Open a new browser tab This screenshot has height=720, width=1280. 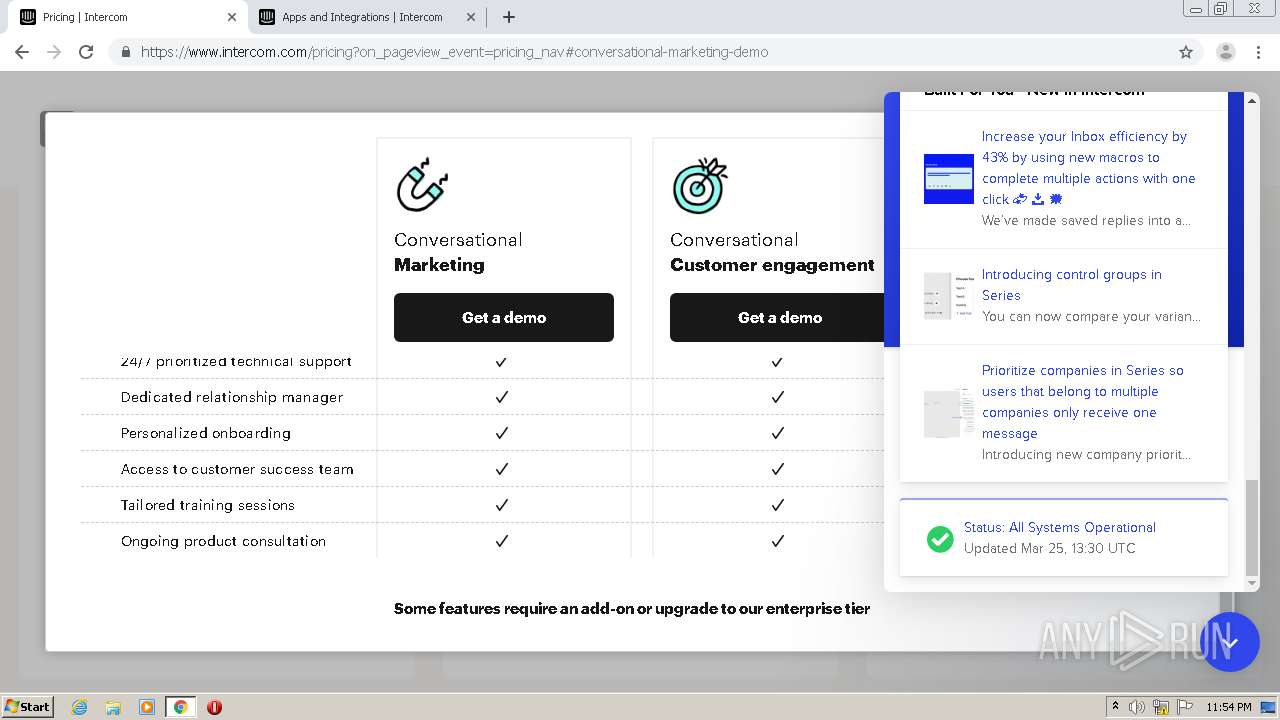(509, 17)
